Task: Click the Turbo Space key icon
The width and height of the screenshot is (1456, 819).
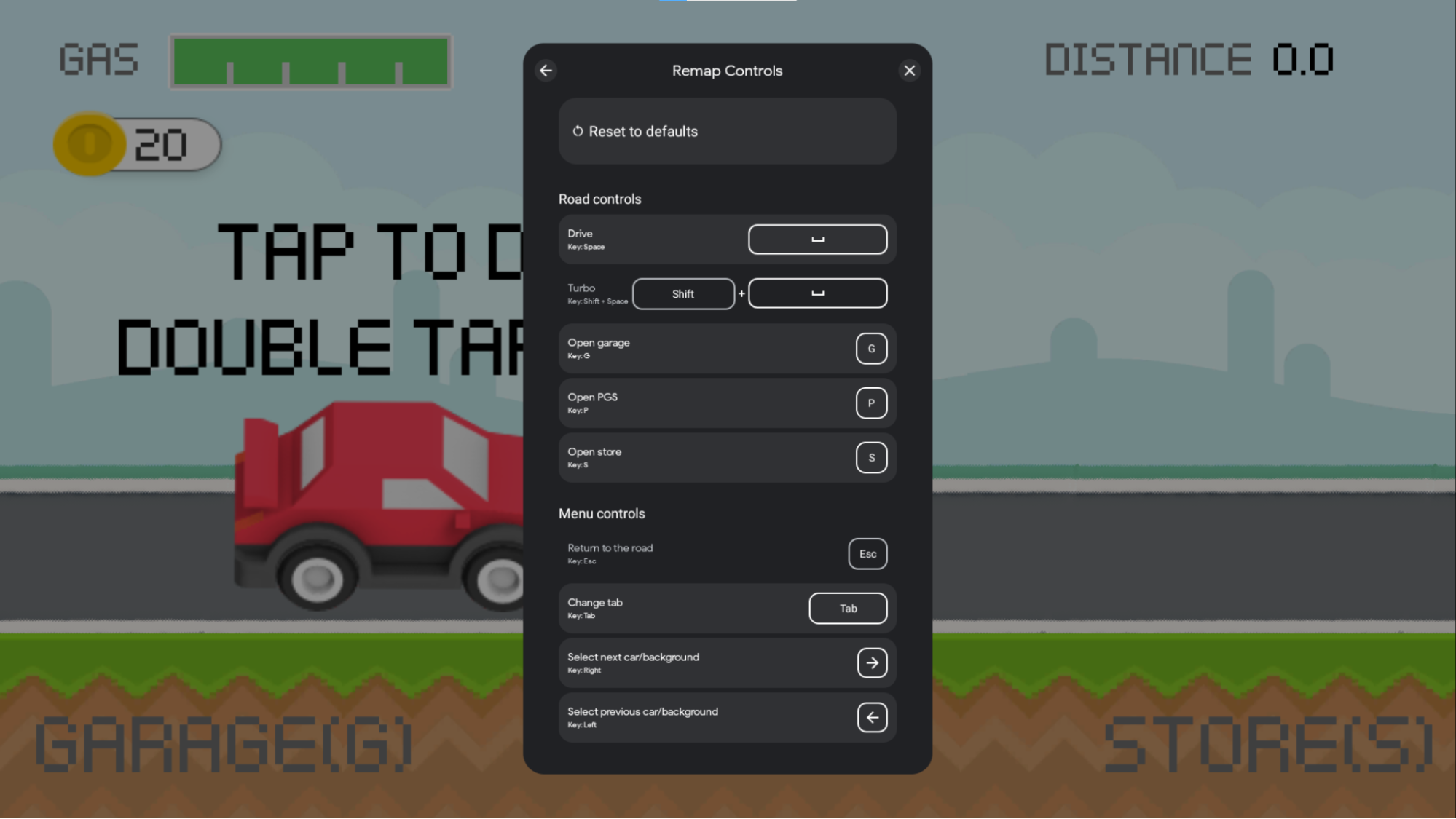Action: [x=818, y=294]
